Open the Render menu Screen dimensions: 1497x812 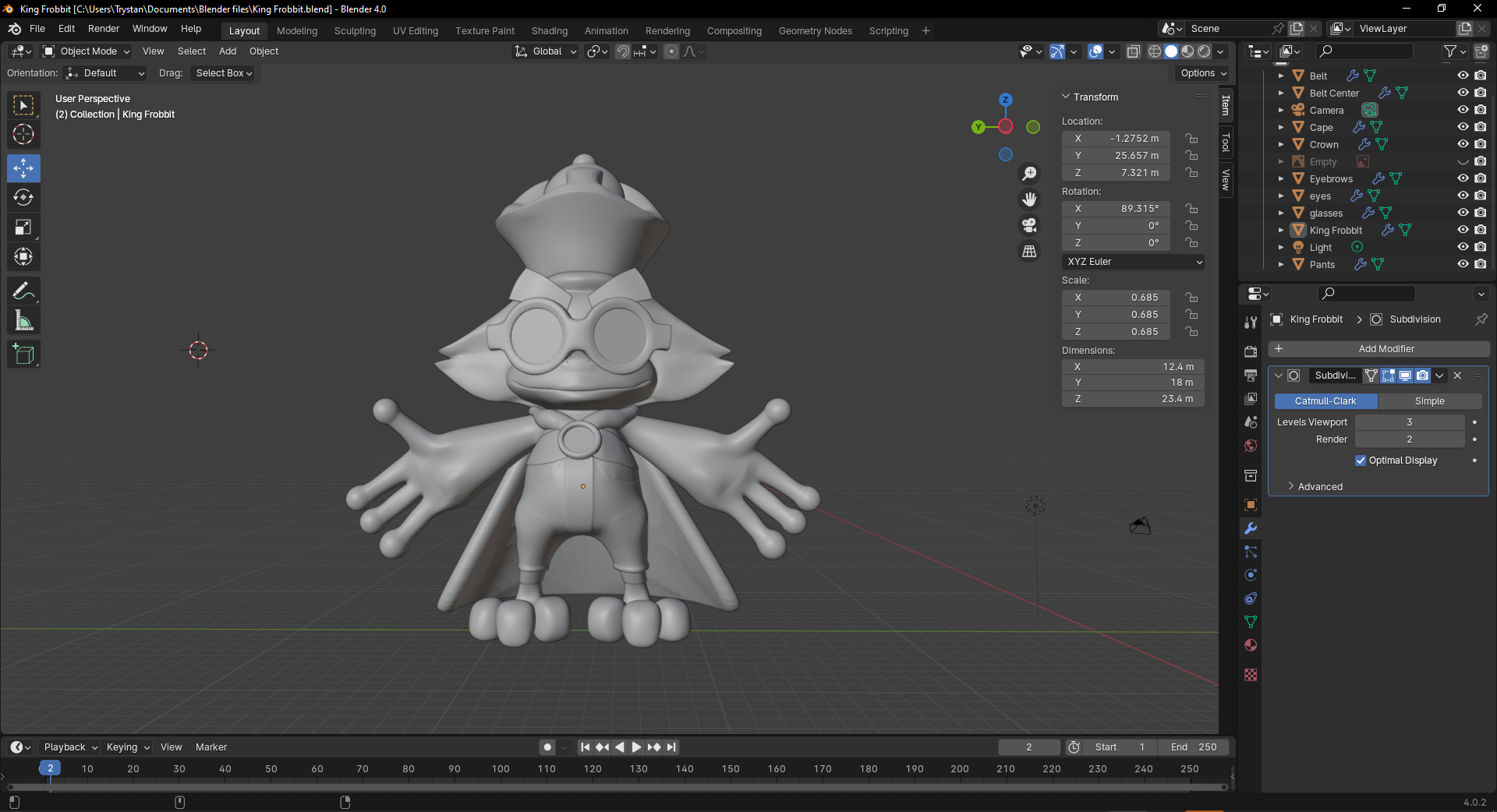click(104, 29)
